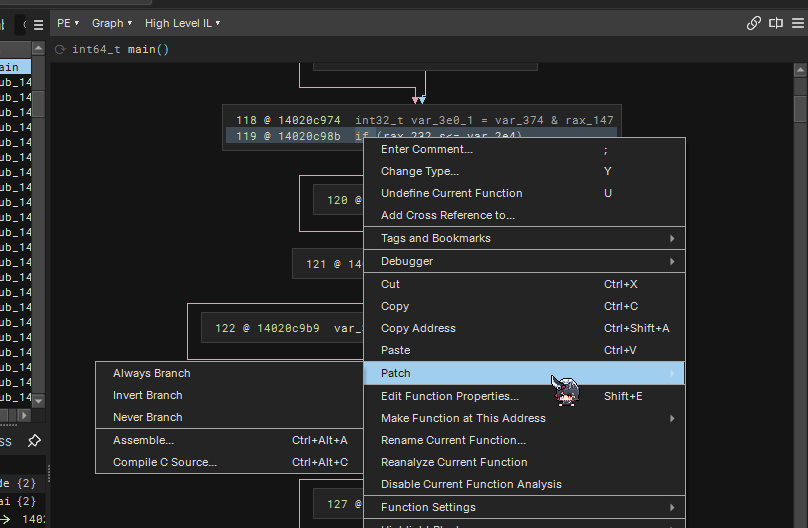Click the link/sync views chain icon
Image resolution: width=808 pixels, height=528 pixels.
pos(754,23)
